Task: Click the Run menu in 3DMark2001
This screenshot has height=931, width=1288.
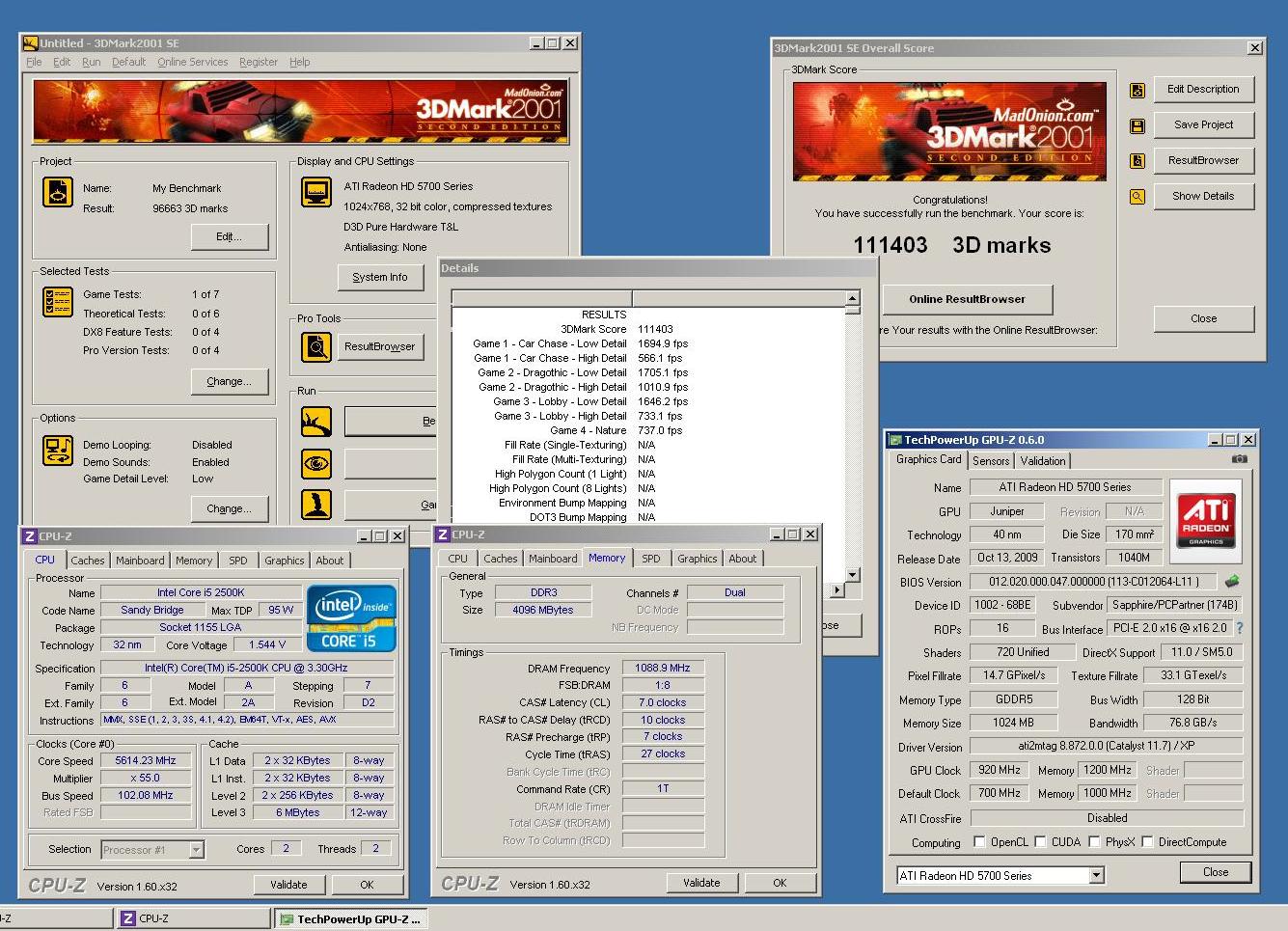Action: (x=91, y=62)
